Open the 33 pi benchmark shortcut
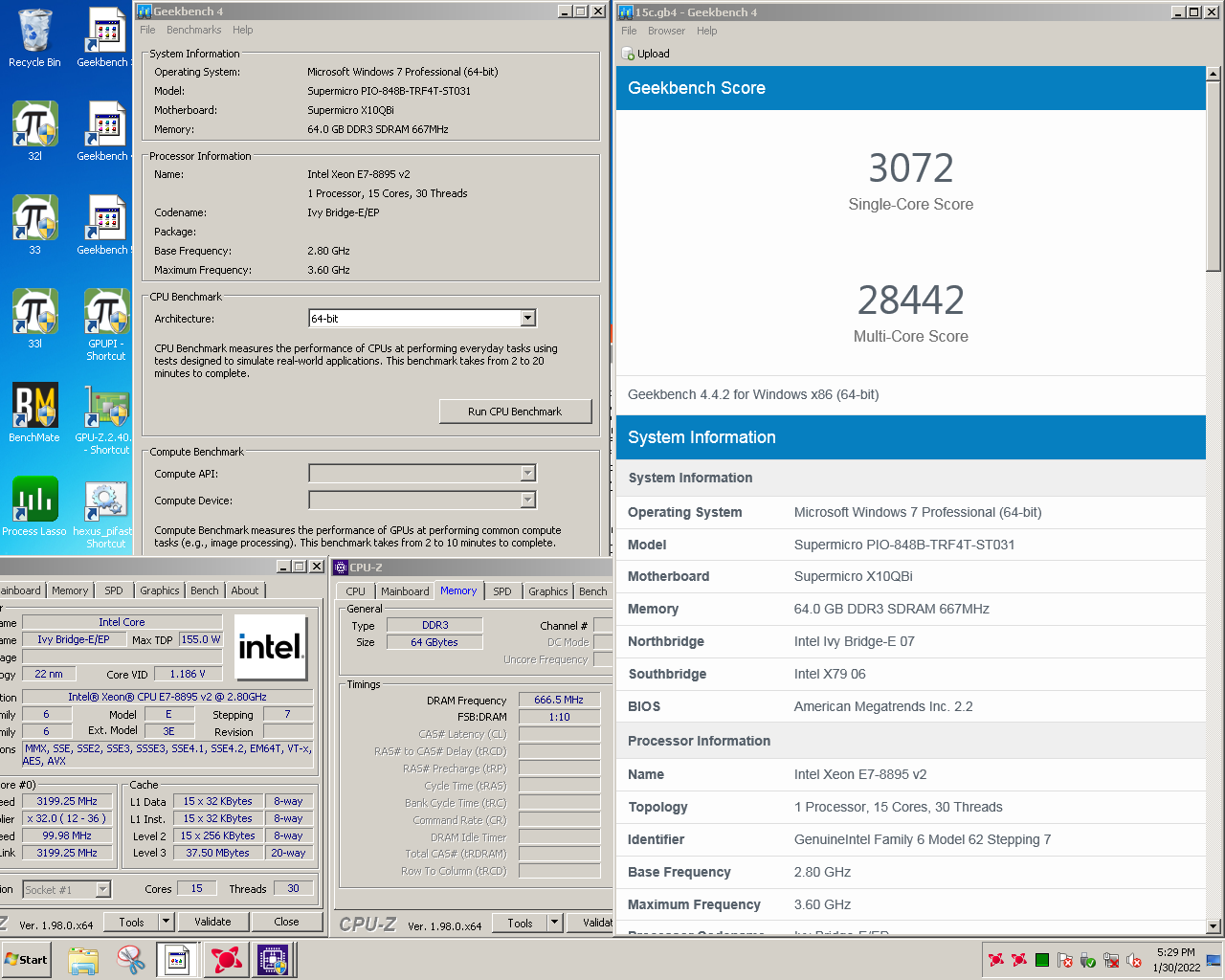Viewport: 1225px width, 980px height. point(34,225)
